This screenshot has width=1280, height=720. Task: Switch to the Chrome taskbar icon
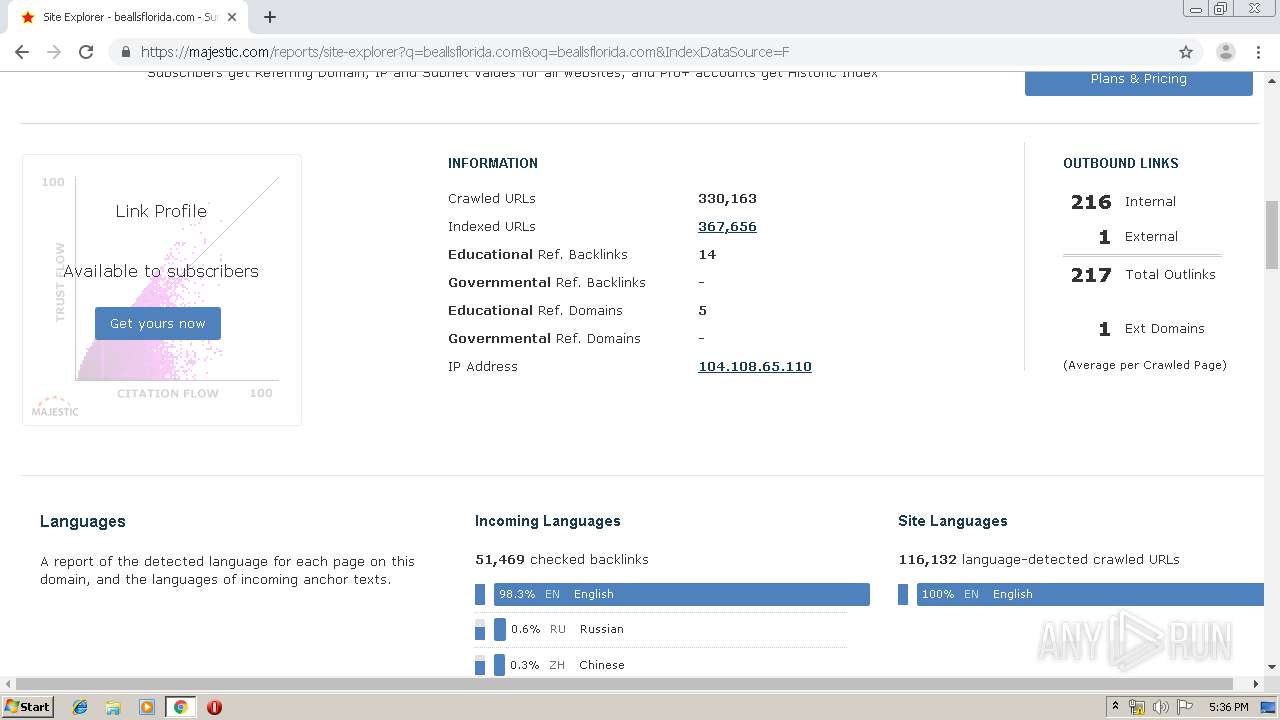(x=180, y=707)
